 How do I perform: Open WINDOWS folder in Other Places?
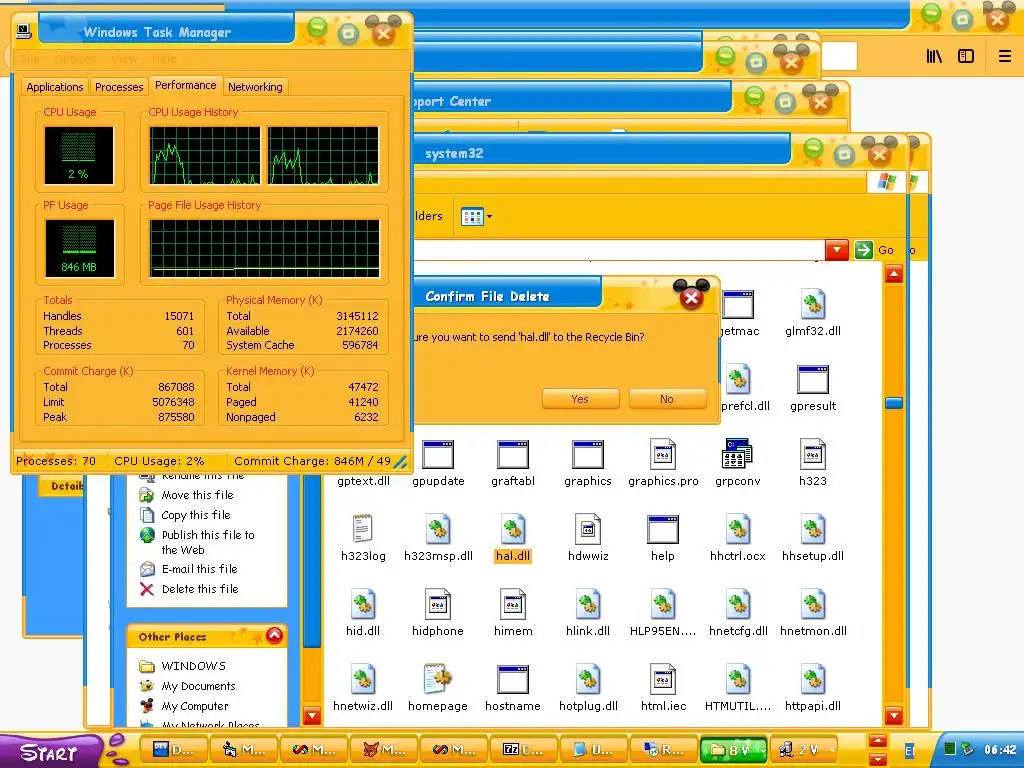coord(193,666)
